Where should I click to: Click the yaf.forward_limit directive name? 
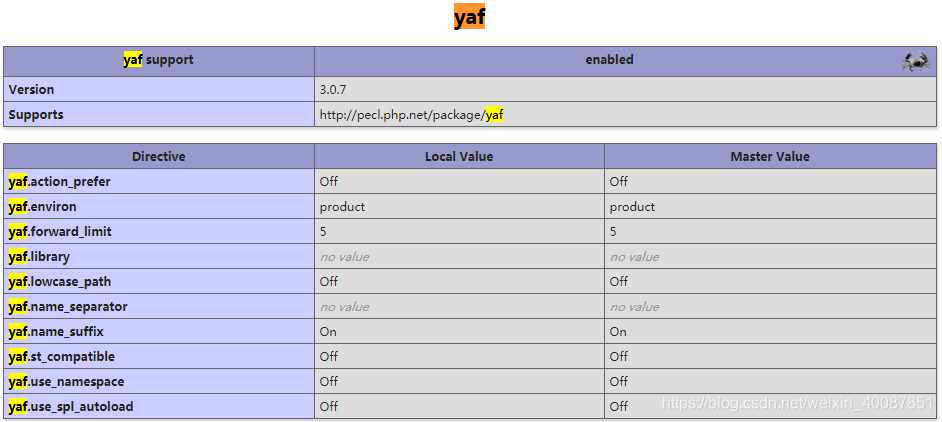tap(60, 232)
